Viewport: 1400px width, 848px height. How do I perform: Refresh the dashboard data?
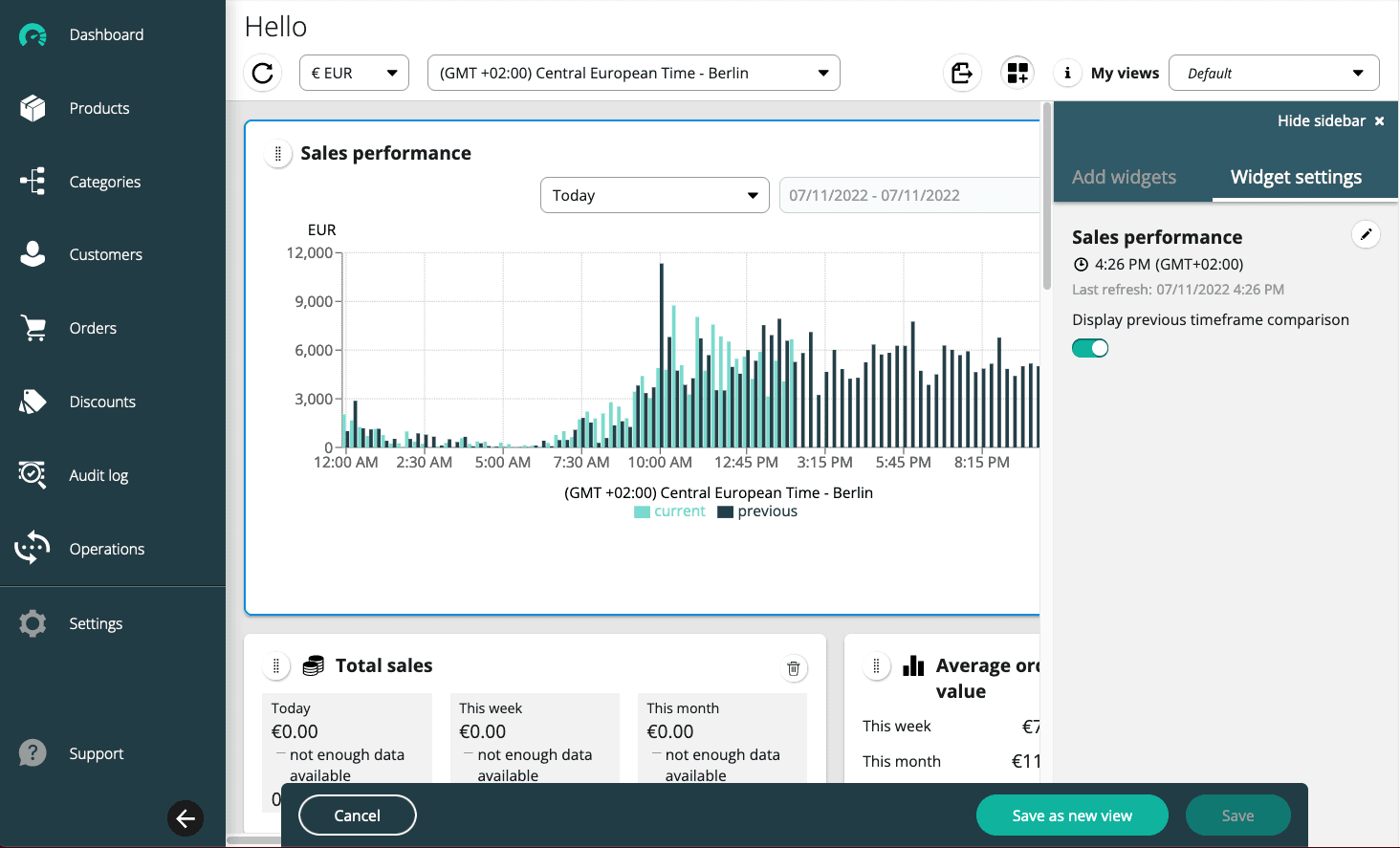point(262,73)
